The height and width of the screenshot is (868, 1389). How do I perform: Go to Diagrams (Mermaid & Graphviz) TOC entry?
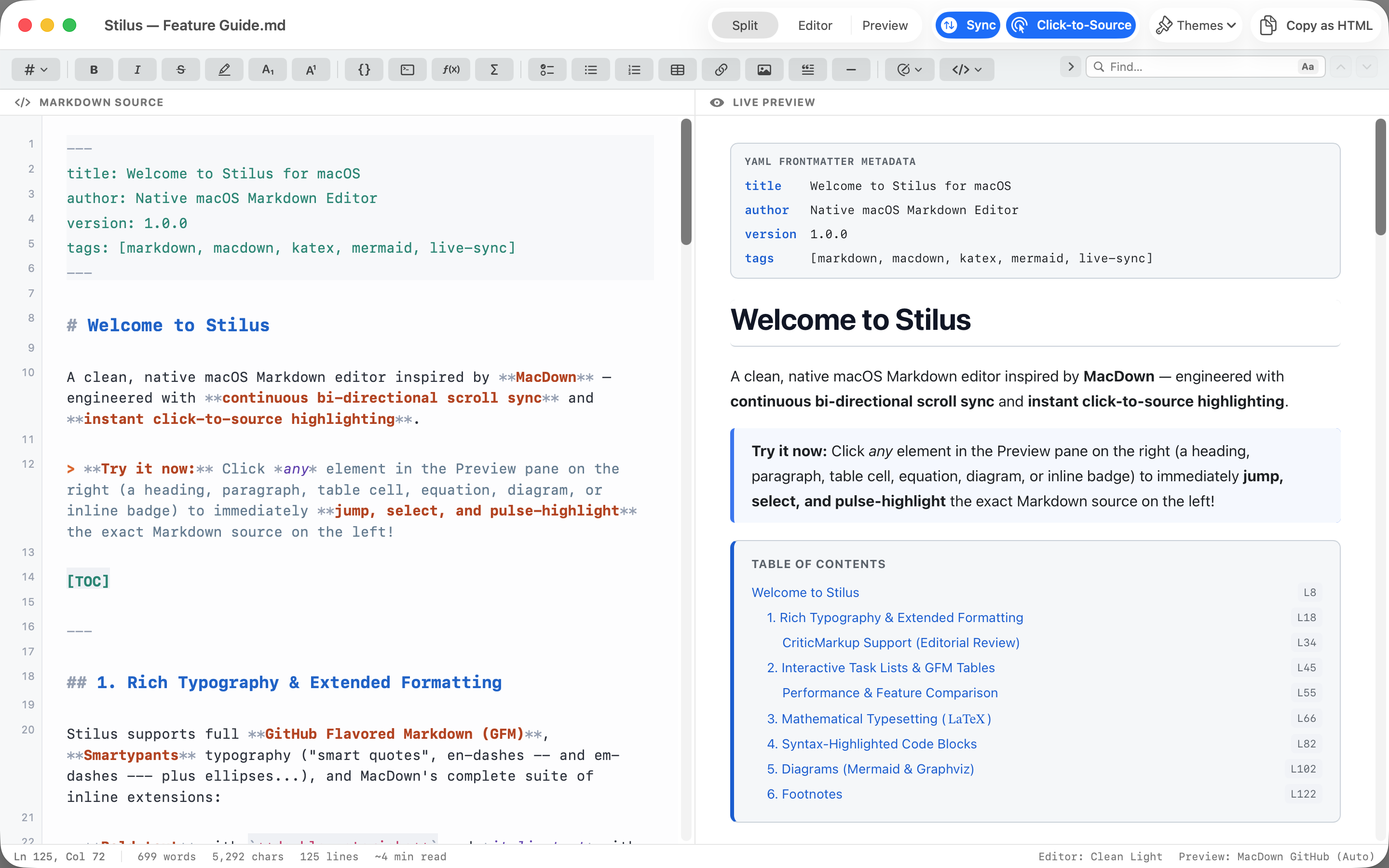pyautogui.click(x=870, y=769)
